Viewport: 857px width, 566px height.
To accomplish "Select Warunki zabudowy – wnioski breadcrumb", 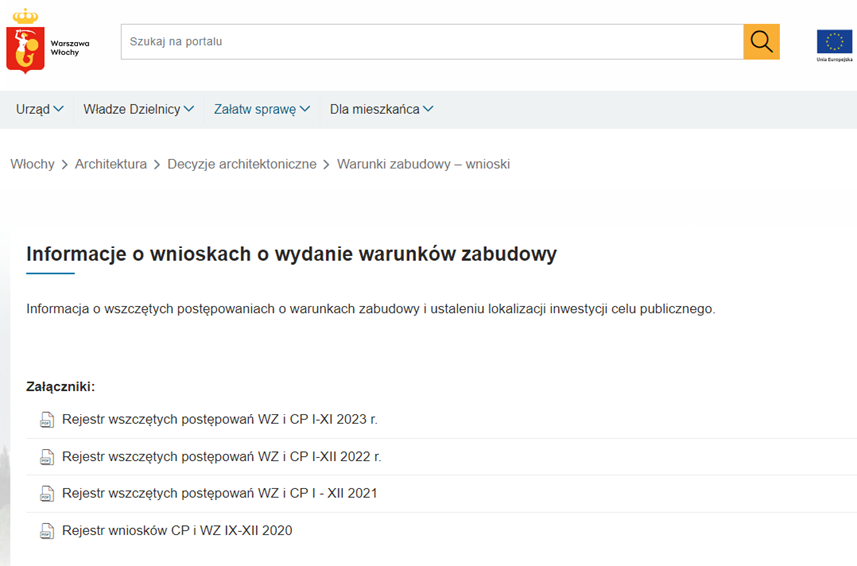I will tap(423, 164).
